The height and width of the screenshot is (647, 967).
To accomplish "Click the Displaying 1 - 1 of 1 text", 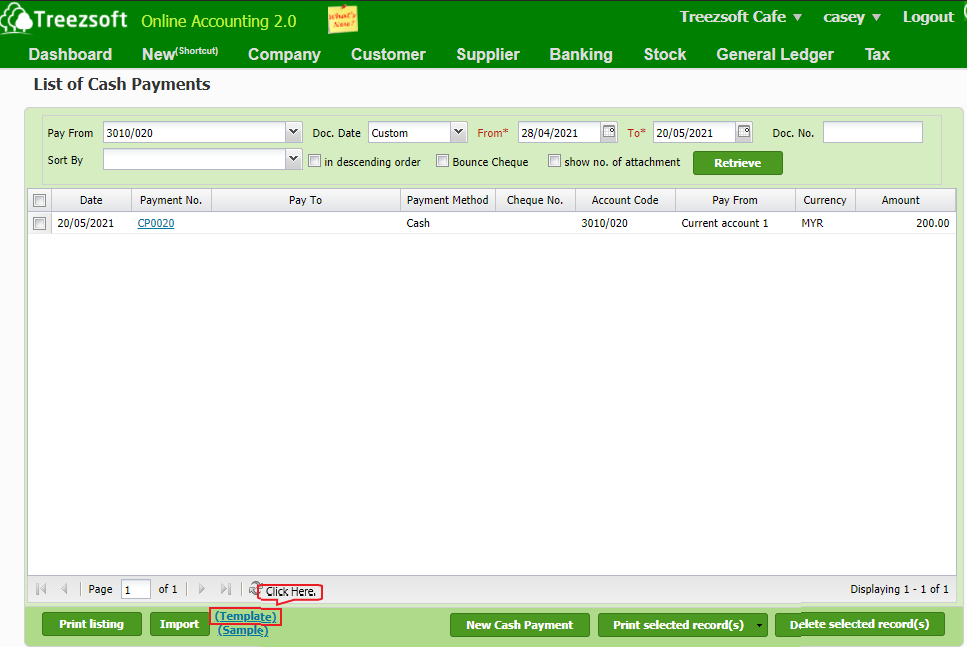I will (899, 589).
